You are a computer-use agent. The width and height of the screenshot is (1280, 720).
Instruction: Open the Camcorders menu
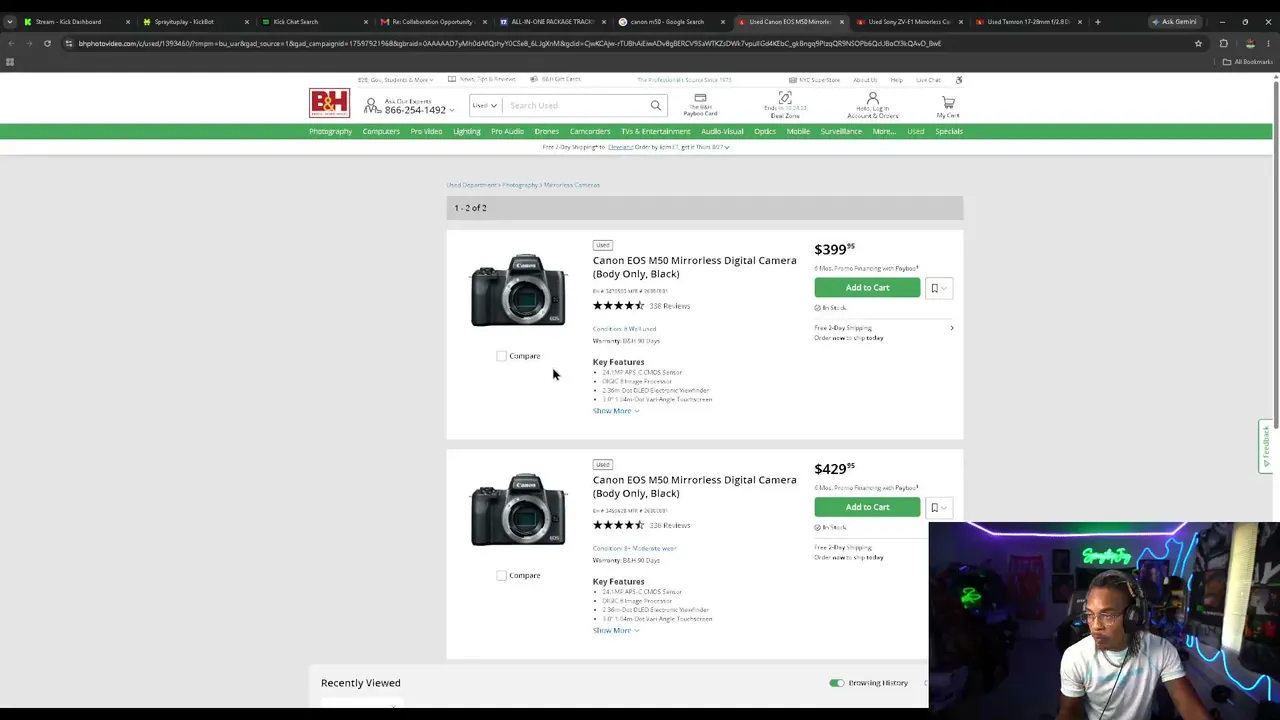[590, 131]
